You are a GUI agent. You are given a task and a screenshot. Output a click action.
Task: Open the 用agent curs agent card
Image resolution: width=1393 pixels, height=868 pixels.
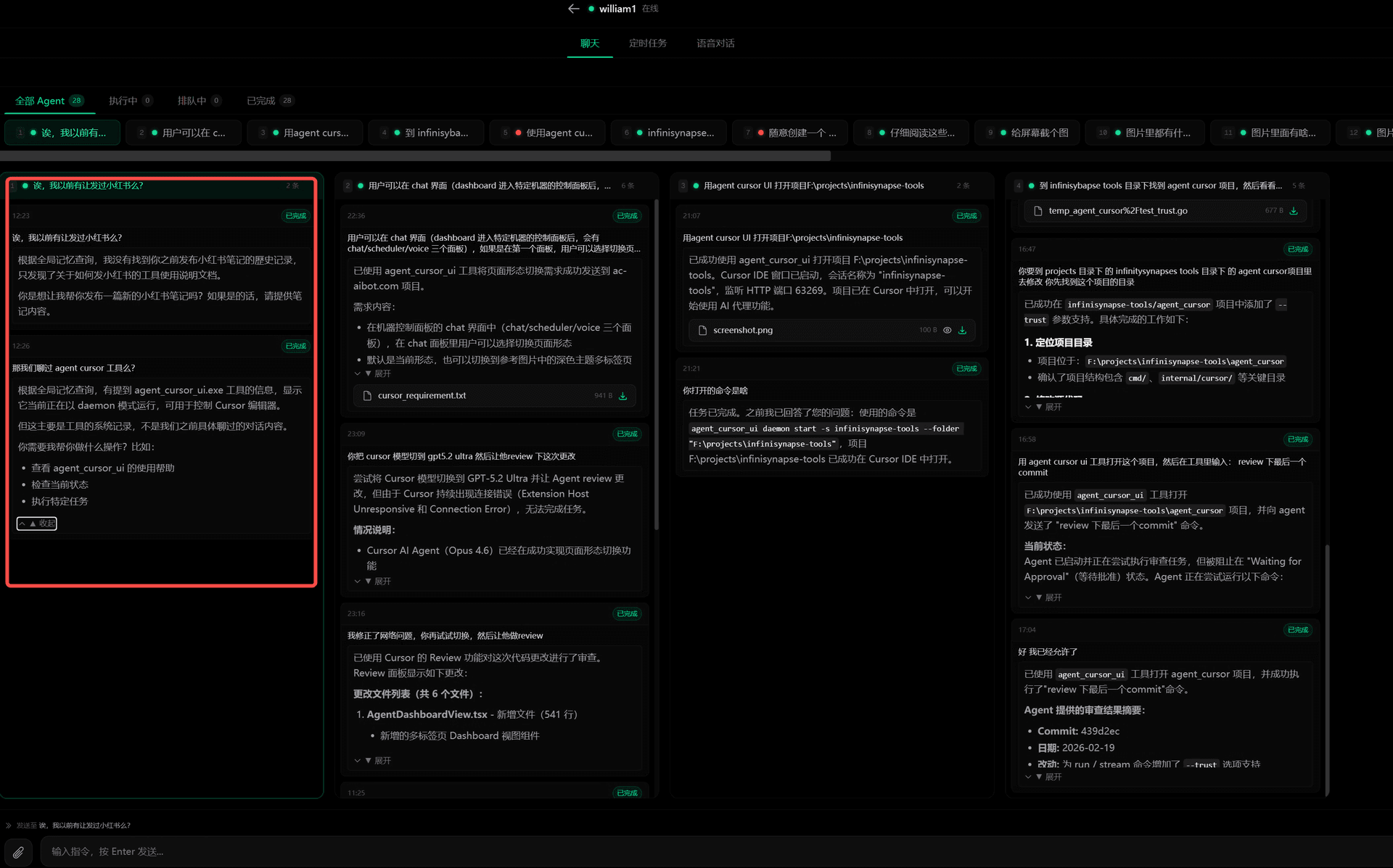click(305, 132)
